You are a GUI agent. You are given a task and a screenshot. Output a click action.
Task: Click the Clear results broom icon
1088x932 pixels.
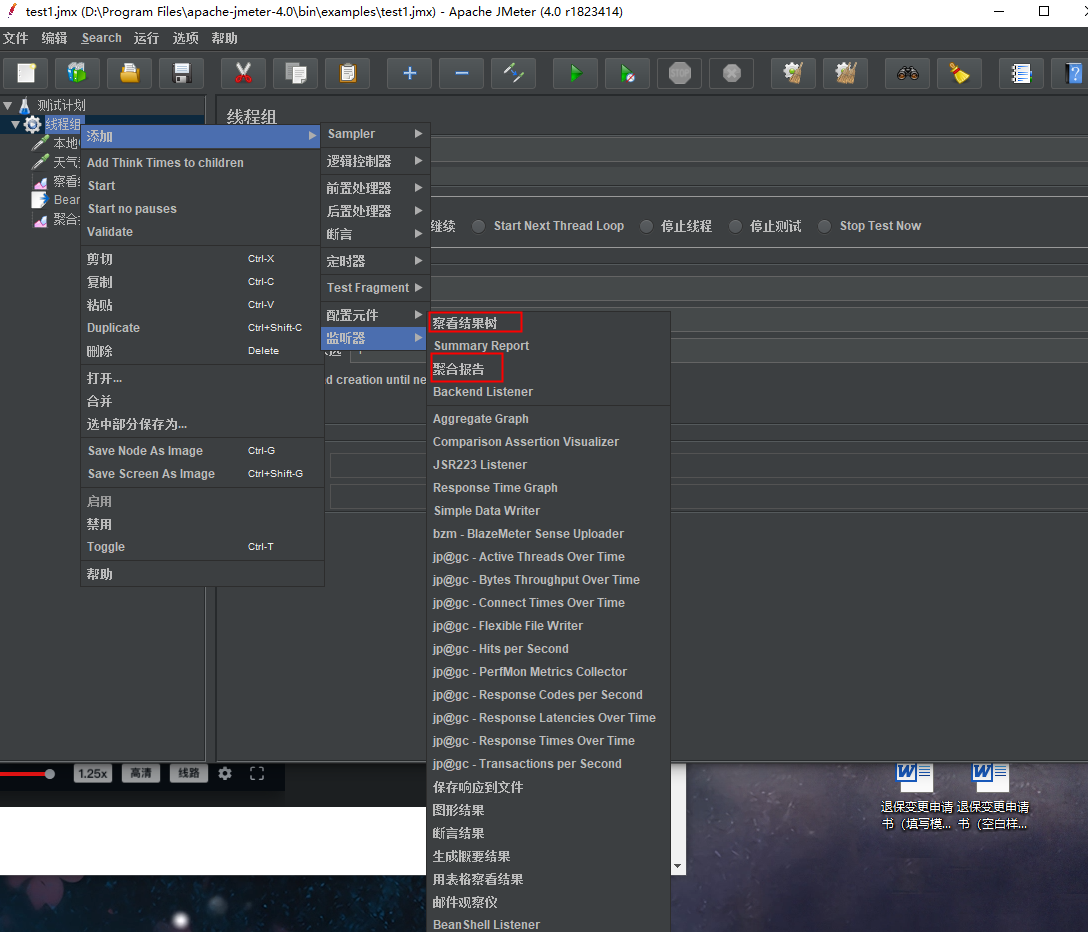pyautogui.click(x=793, y=73)
